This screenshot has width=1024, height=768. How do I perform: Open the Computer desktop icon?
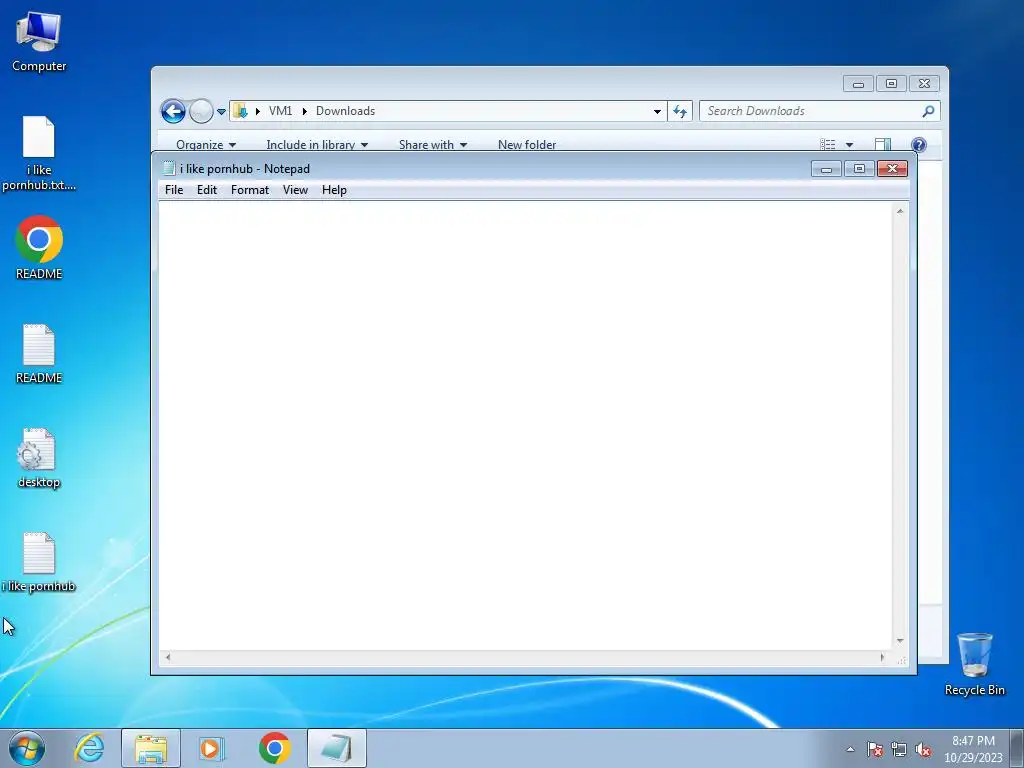click(x=39, y=42)
